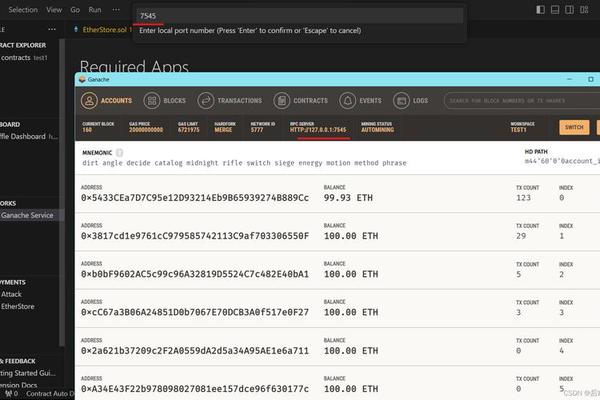This screenshot has height=400, width=600.
Task: Open the Transactions tab icon in Ganache
Action: tap(206, 101)
